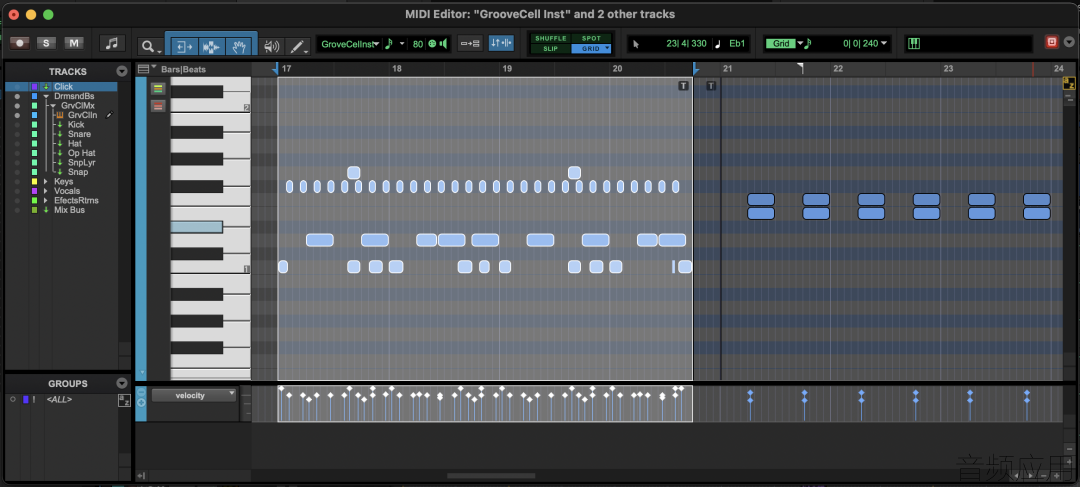Select the Kick track
This screenshot has width=1080, height=487.
76,125
